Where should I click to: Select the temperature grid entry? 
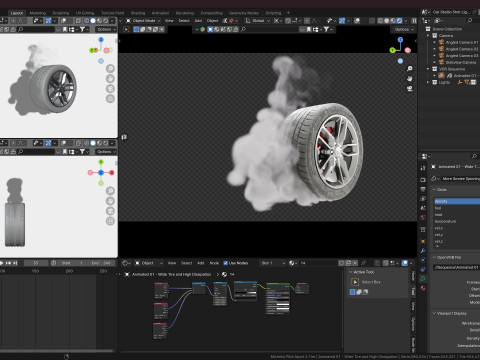tap(457, 221)
